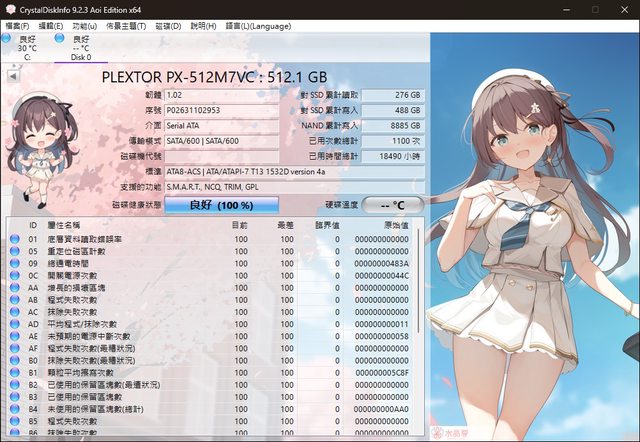Open the 磁碟(D) disk menu
The height and width of the screenshot is (442, 640).
click(x=168, y=26)
